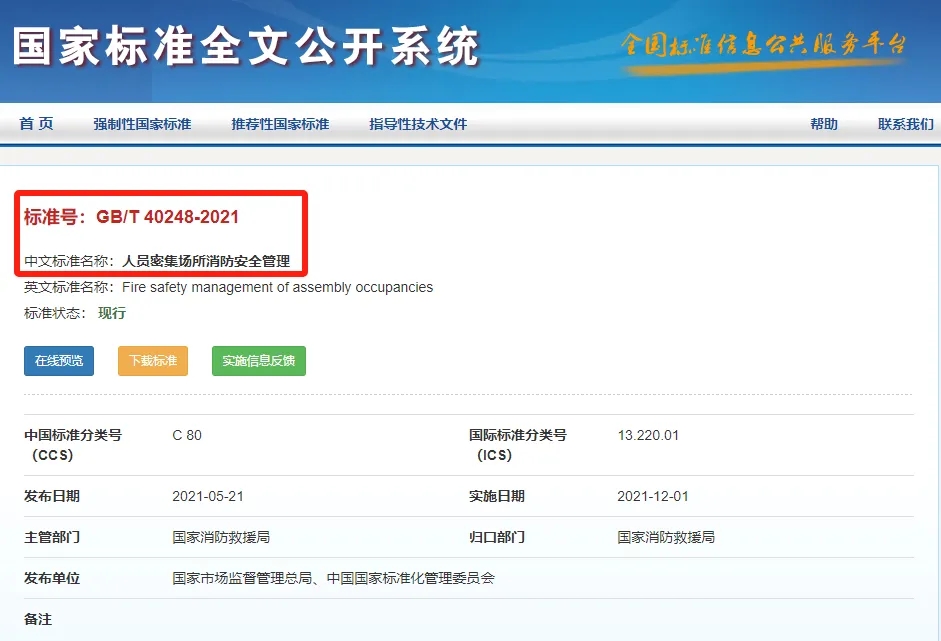Click the 中国标准分类号 (CCS) label

(73, 445)
